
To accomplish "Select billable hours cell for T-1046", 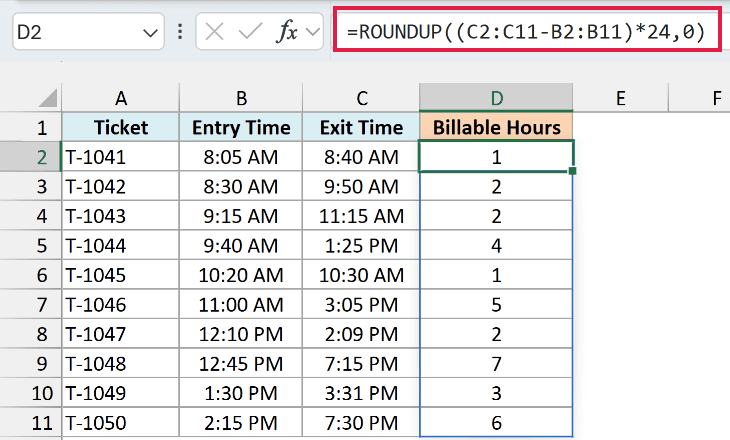I will [x=496, y=305].
